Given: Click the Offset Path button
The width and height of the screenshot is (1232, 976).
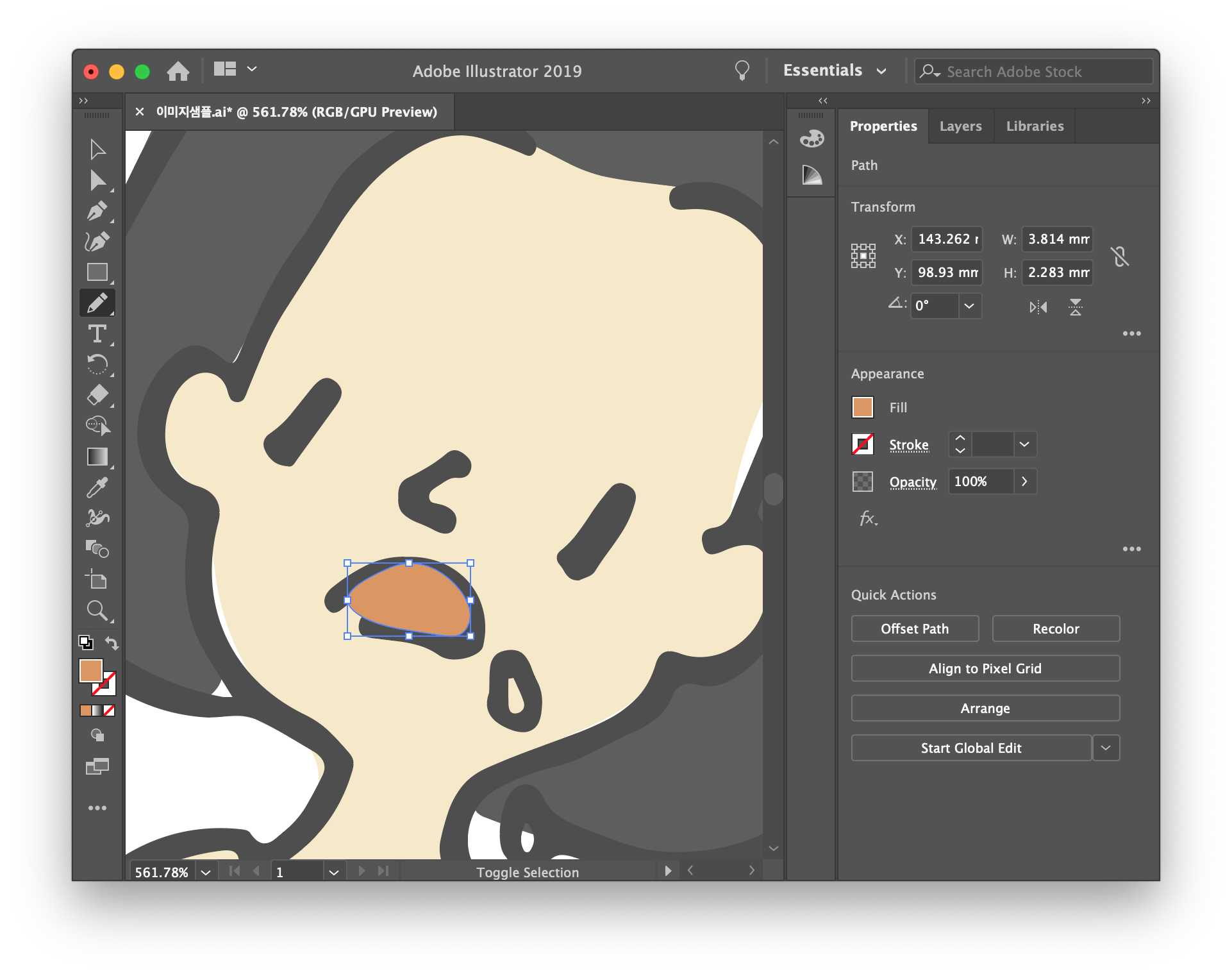Looking at the screenshot, I should tap(915, 629).
